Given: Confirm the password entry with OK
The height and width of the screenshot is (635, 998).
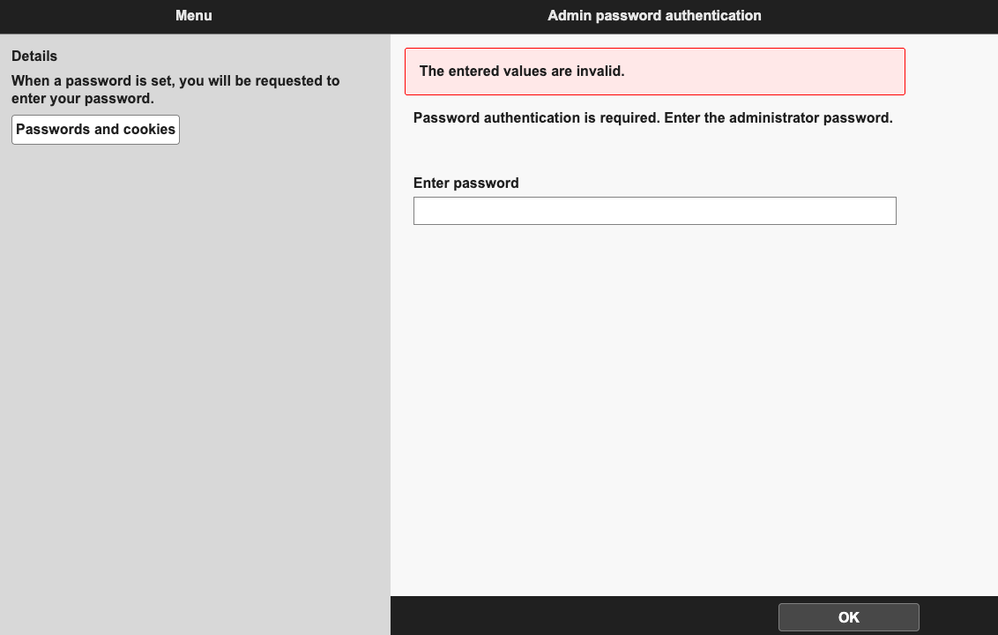Looking at the screenshot, I should 848,617.
